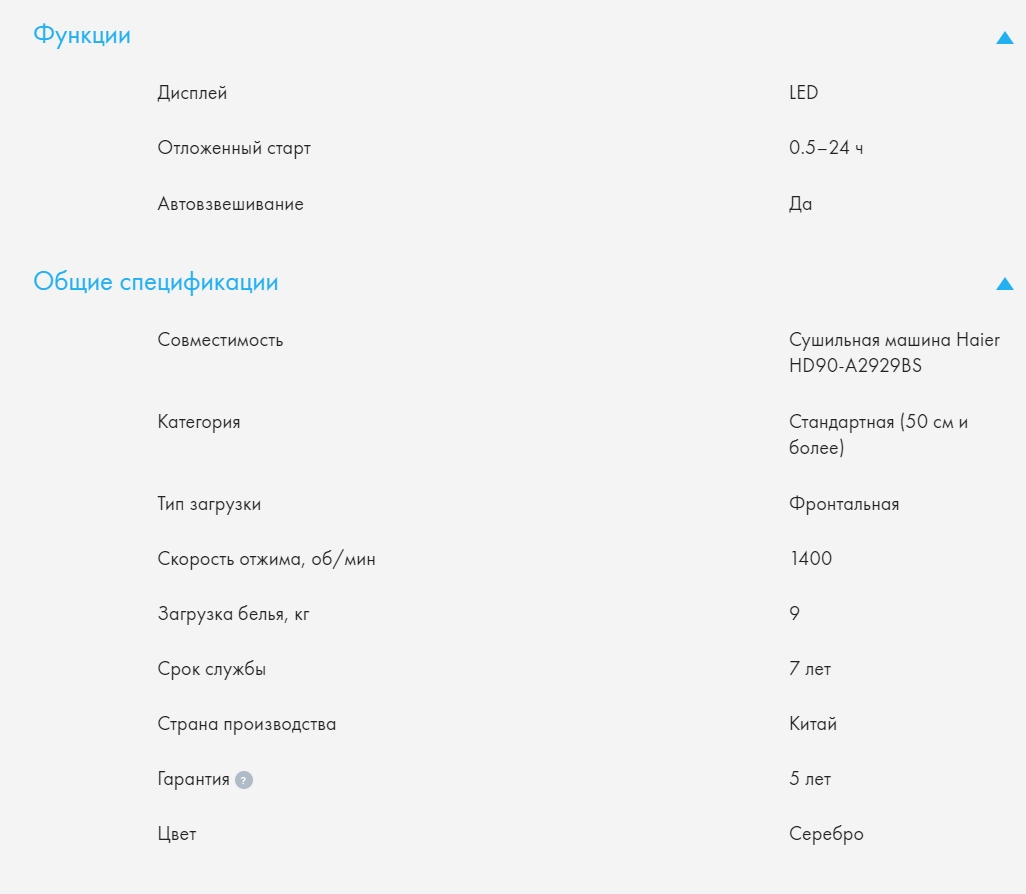Collapse the Общие спецификации section arrow
The width and height of the screenshot is (1026, 894).
(1005, 284)
